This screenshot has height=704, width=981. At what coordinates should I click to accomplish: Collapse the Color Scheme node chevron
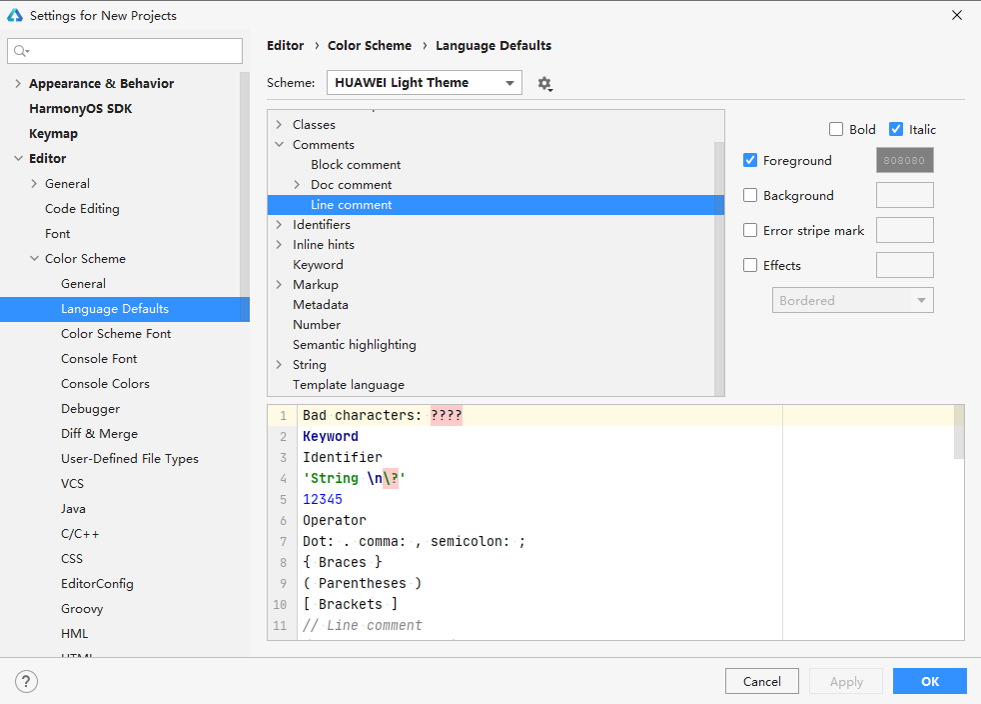point(34,258)
